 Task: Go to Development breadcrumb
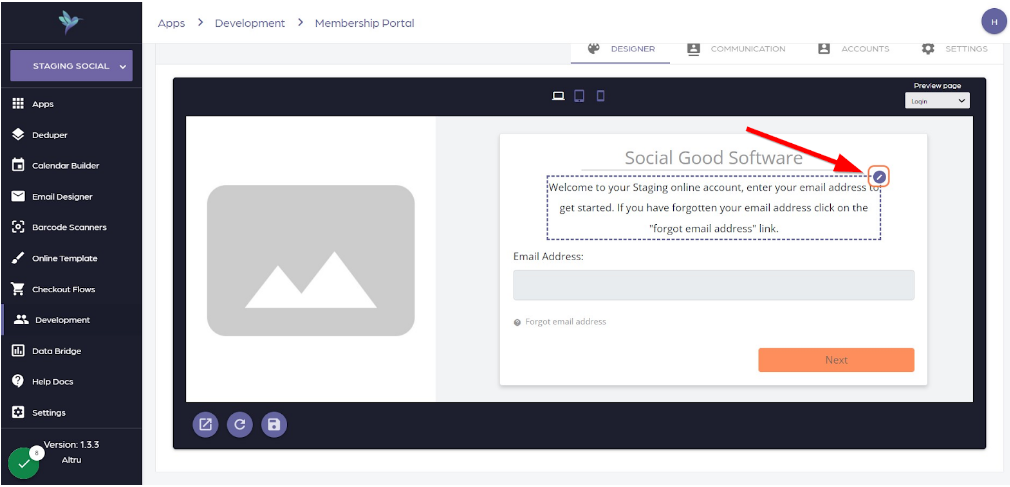[x=250, y=23]
